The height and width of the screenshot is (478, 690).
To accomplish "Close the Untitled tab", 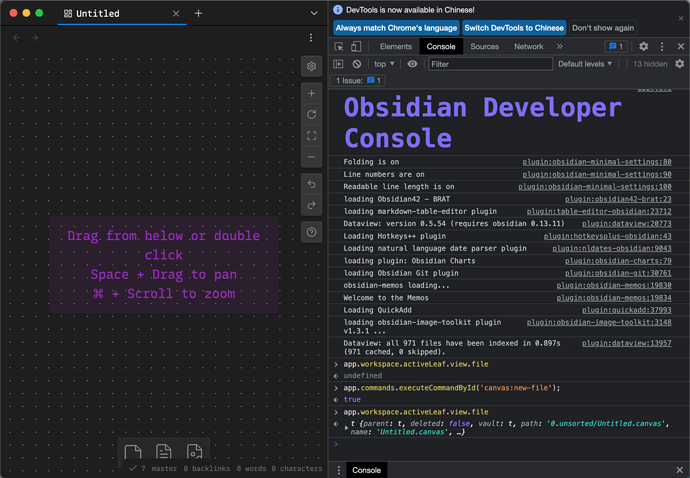I will (176, 14).
